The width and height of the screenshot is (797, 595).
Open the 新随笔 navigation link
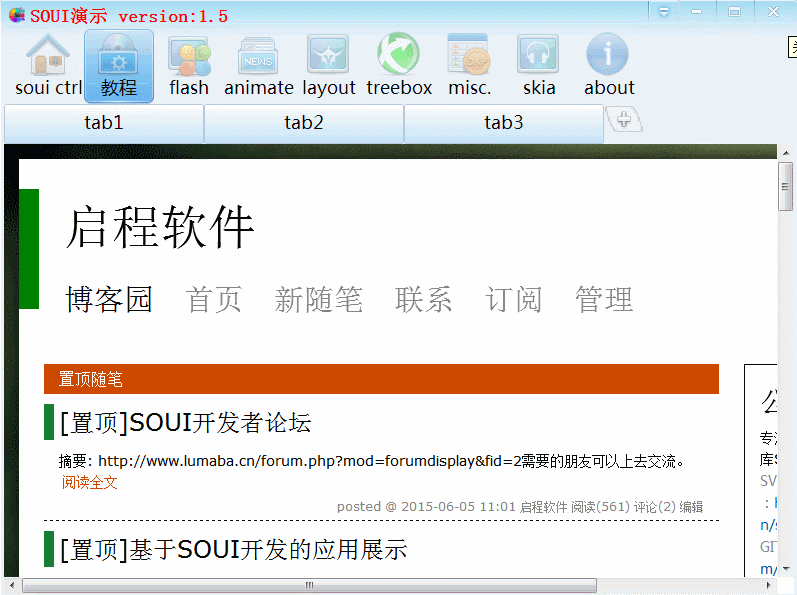[x=319, y=299]
